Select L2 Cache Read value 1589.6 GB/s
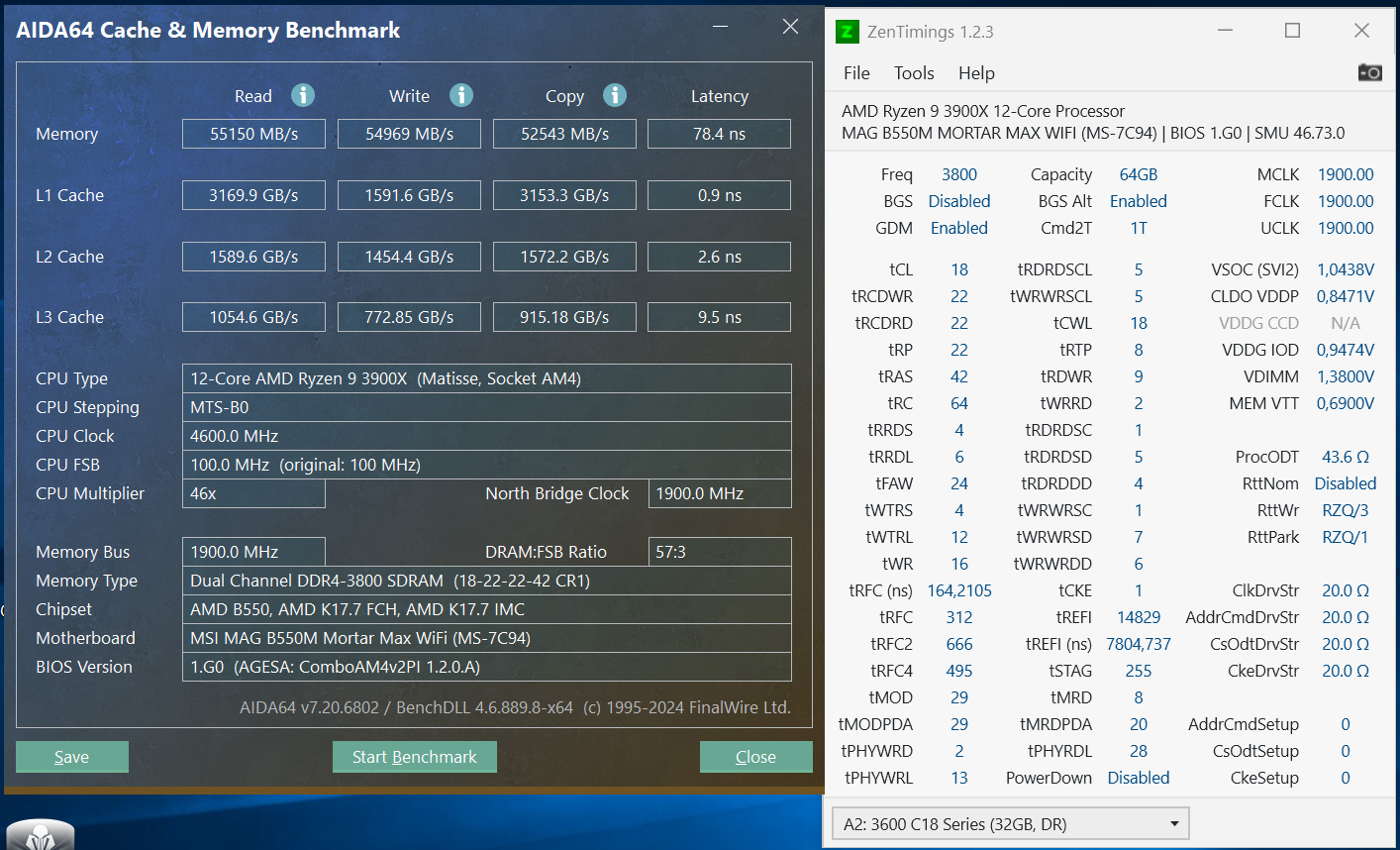The image size is (1400, 850). [253, 257]
